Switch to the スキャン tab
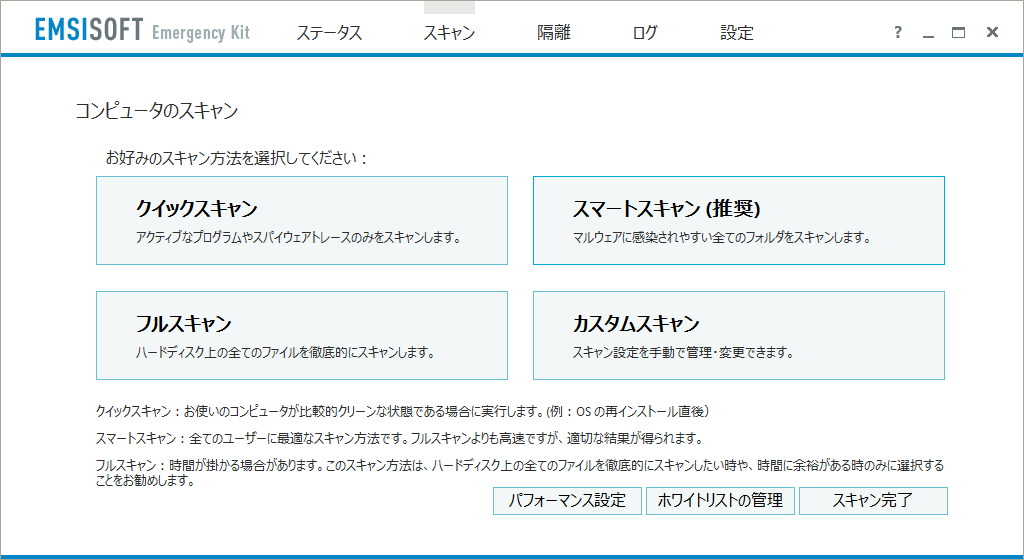 point(449,32)
